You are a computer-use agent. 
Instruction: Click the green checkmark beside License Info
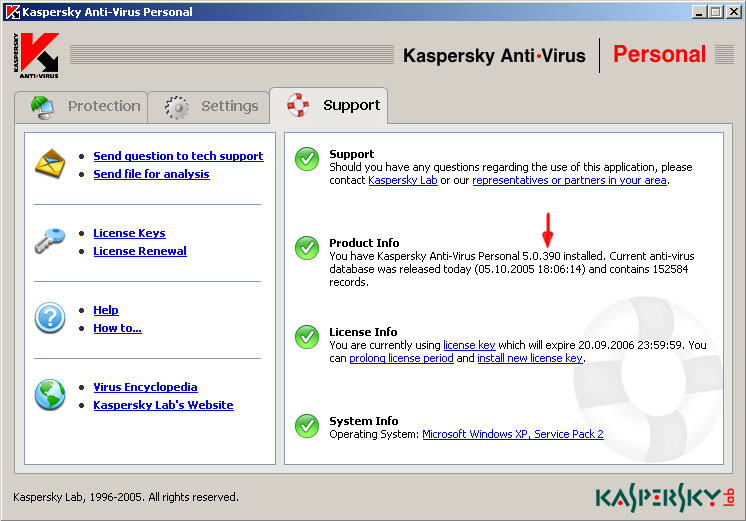(x=307, y=337)
